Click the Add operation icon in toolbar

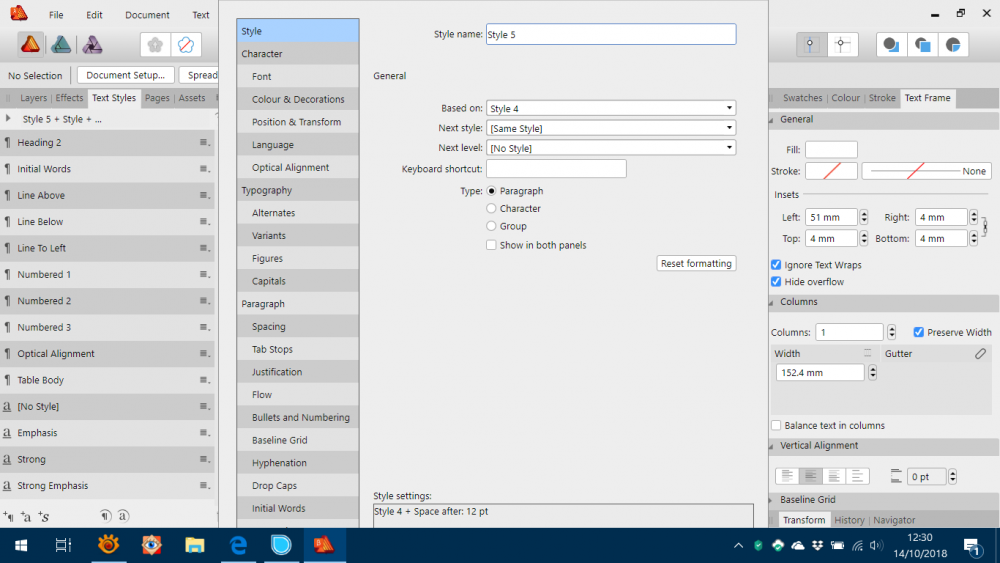pos(889,45)
